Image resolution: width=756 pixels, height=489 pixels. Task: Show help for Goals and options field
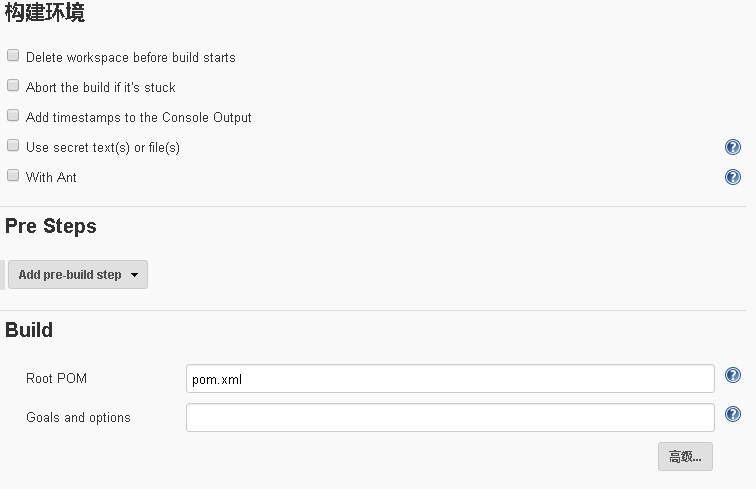pyautogui.click(x=732, y=414)
